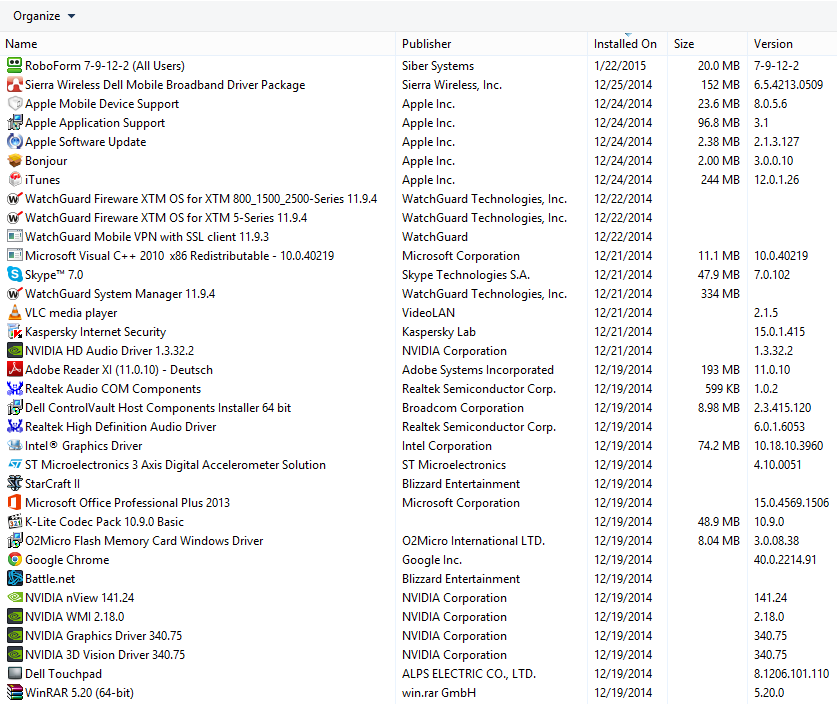
Task: Click the NVIDIA HD Audio Driver icon
Action: pyautogui.click(x=14, y=351)
